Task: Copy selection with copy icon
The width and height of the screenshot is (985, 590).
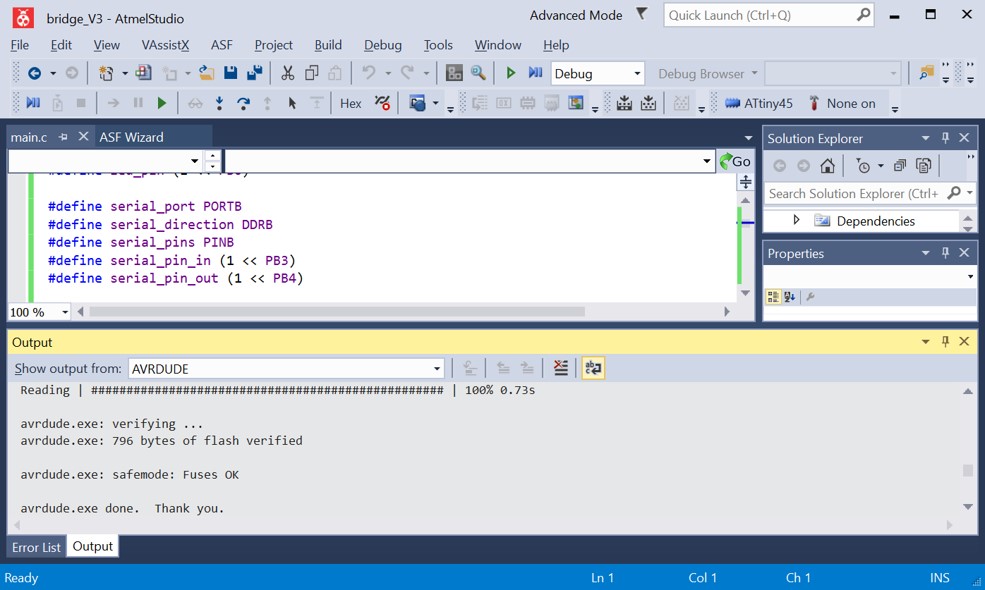Action: click(x=311, y=73)
